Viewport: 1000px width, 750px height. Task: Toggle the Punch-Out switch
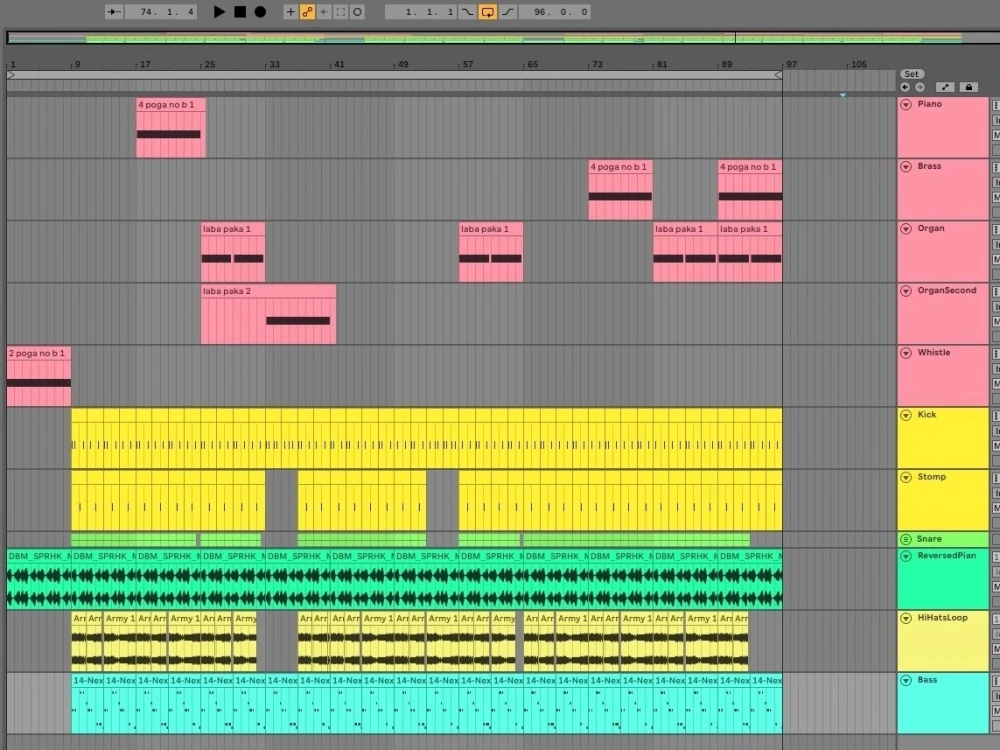pyautogui.click(x=508, y=11)
